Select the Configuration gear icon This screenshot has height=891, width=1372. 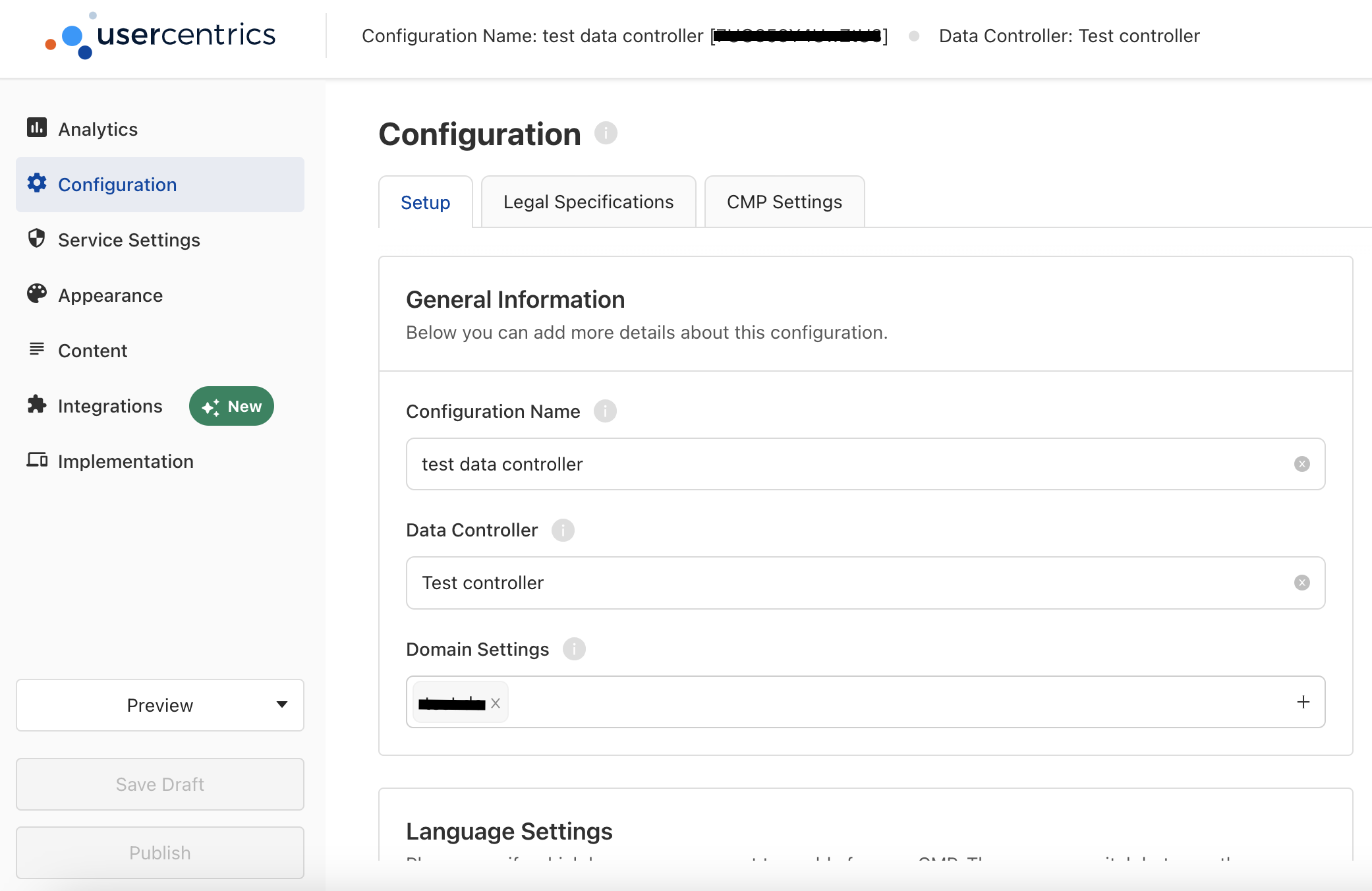tap(37, 185)
